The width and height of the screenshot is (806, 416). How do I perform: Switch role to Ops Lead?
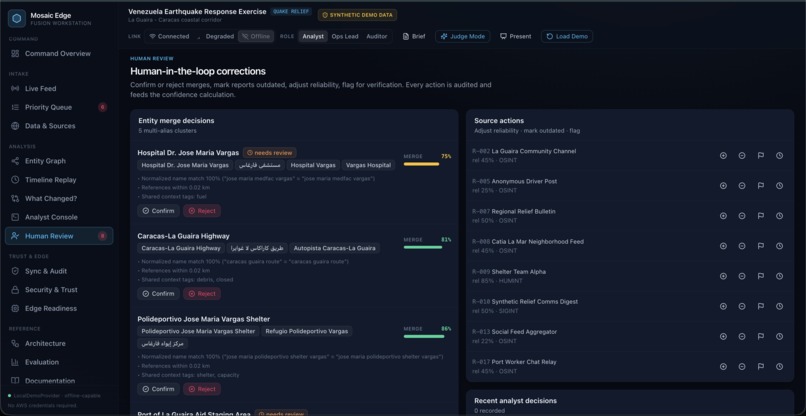(x=345, y=37)
